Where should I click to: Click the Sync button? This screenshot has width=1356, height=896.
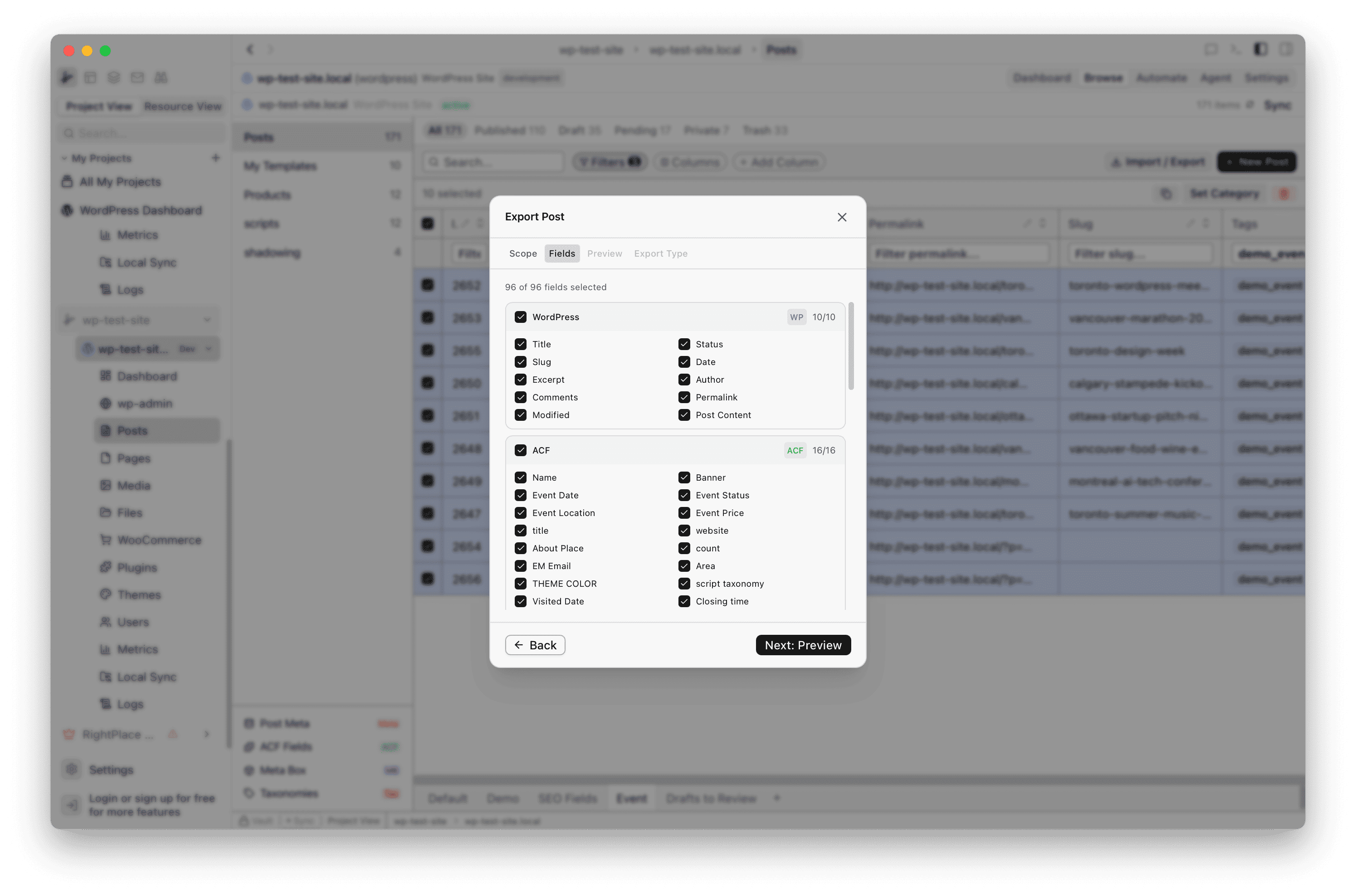click(x=1277, y=105)
